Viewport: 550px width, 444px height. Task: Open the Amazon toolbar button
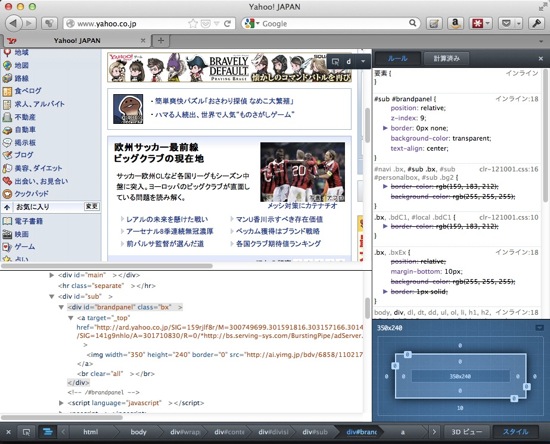456,23
